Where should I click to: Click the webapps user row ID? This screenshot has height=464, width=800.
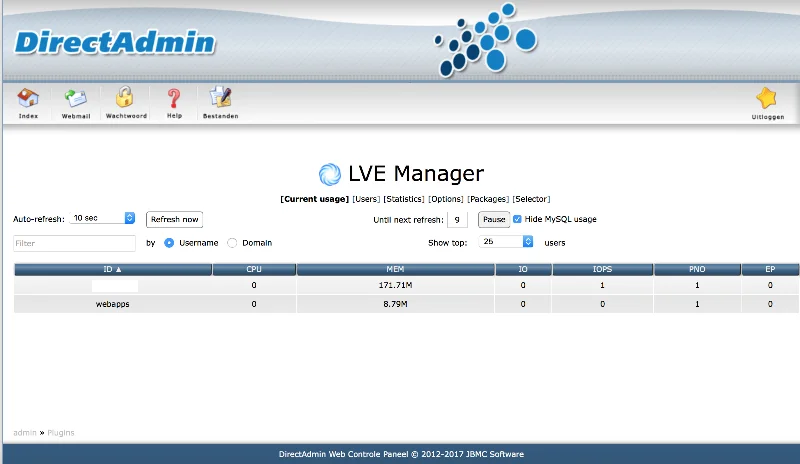click(x=113, y=304)
